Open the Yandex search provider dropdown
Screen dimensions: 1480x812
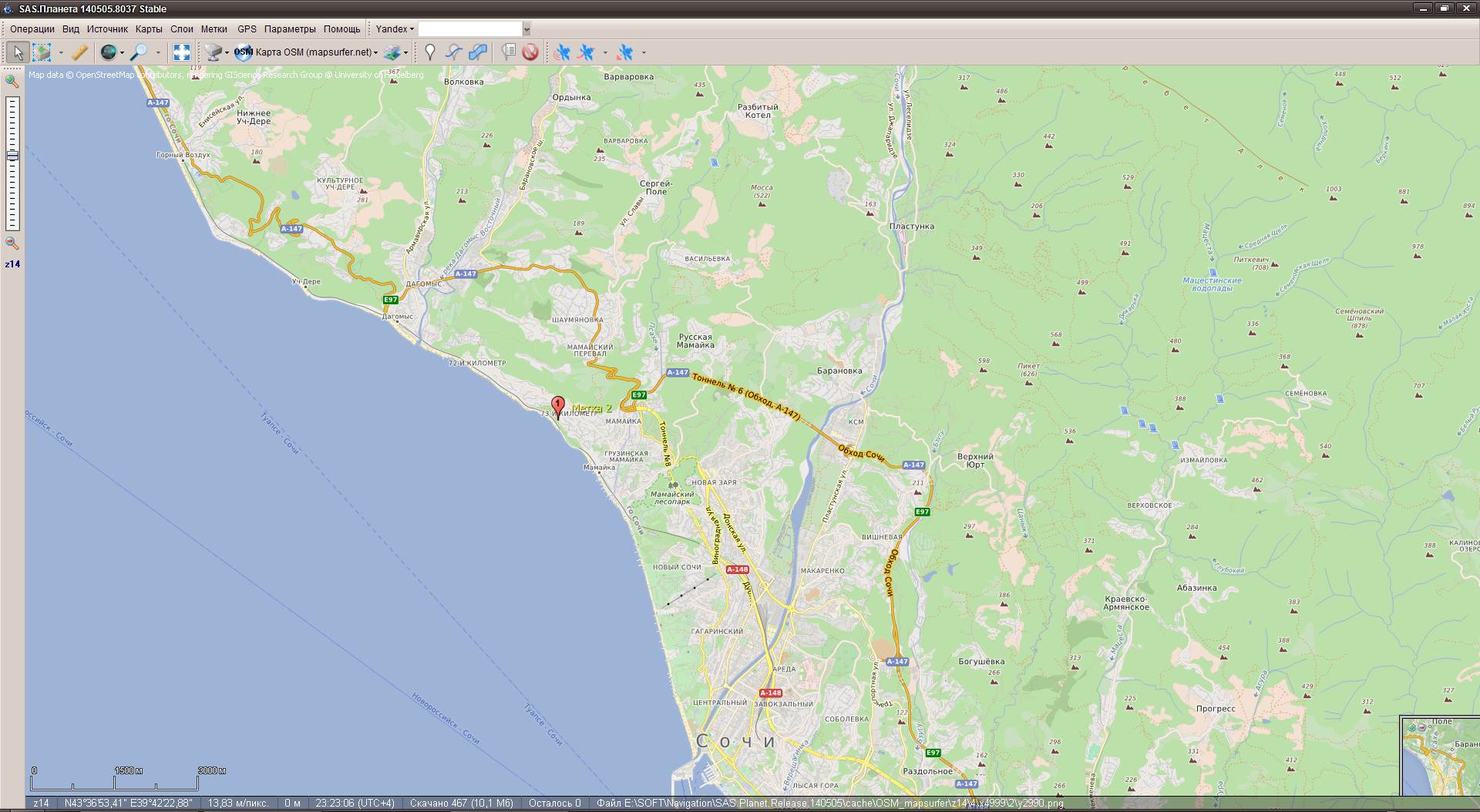click(395, 29)
